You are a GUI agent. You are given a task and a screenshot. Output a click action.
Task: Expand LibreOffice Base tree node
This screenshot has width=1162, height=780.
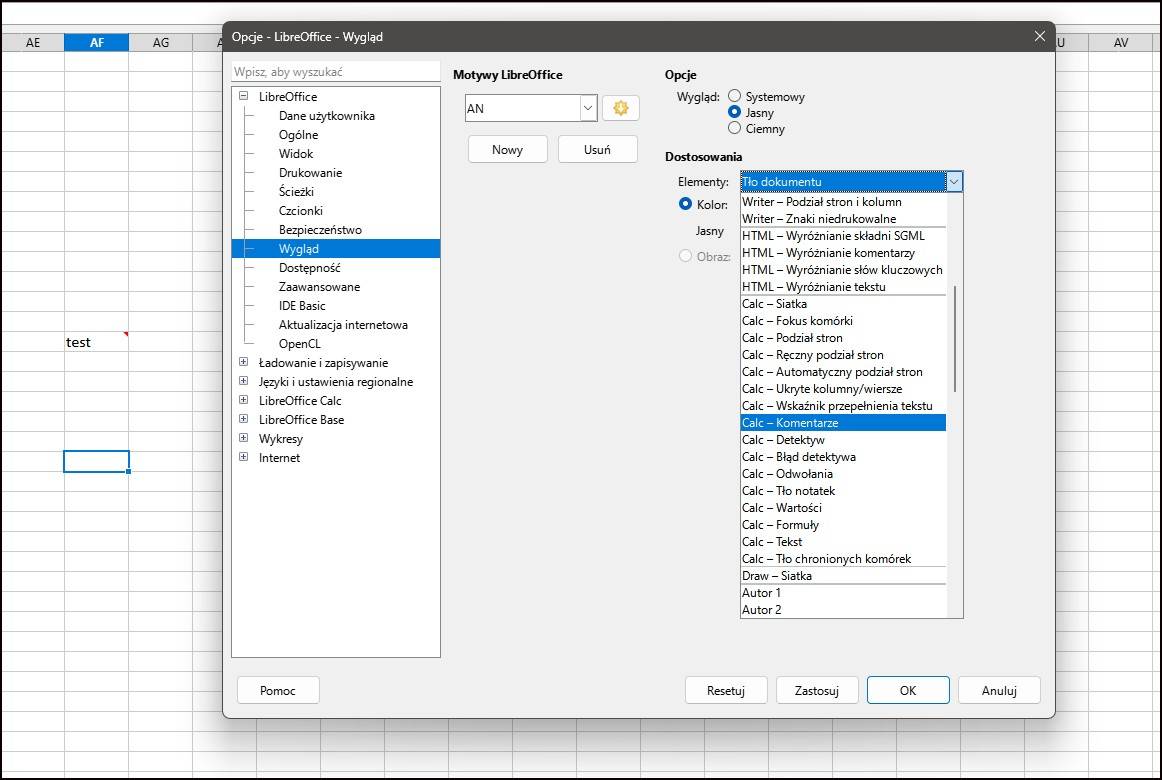click(243, 419)
